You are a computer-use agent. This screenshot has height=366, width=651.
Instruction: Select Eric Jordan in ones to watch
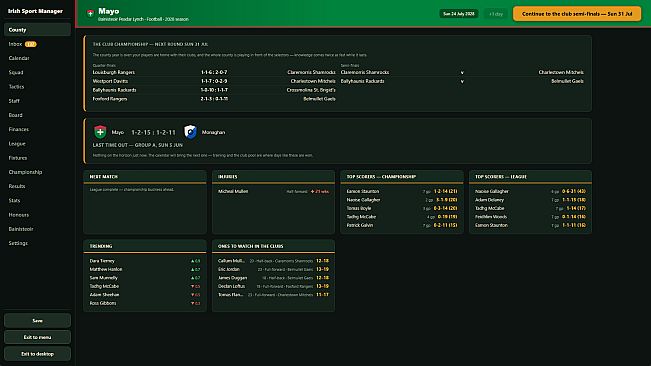click(x=229, y=269)
